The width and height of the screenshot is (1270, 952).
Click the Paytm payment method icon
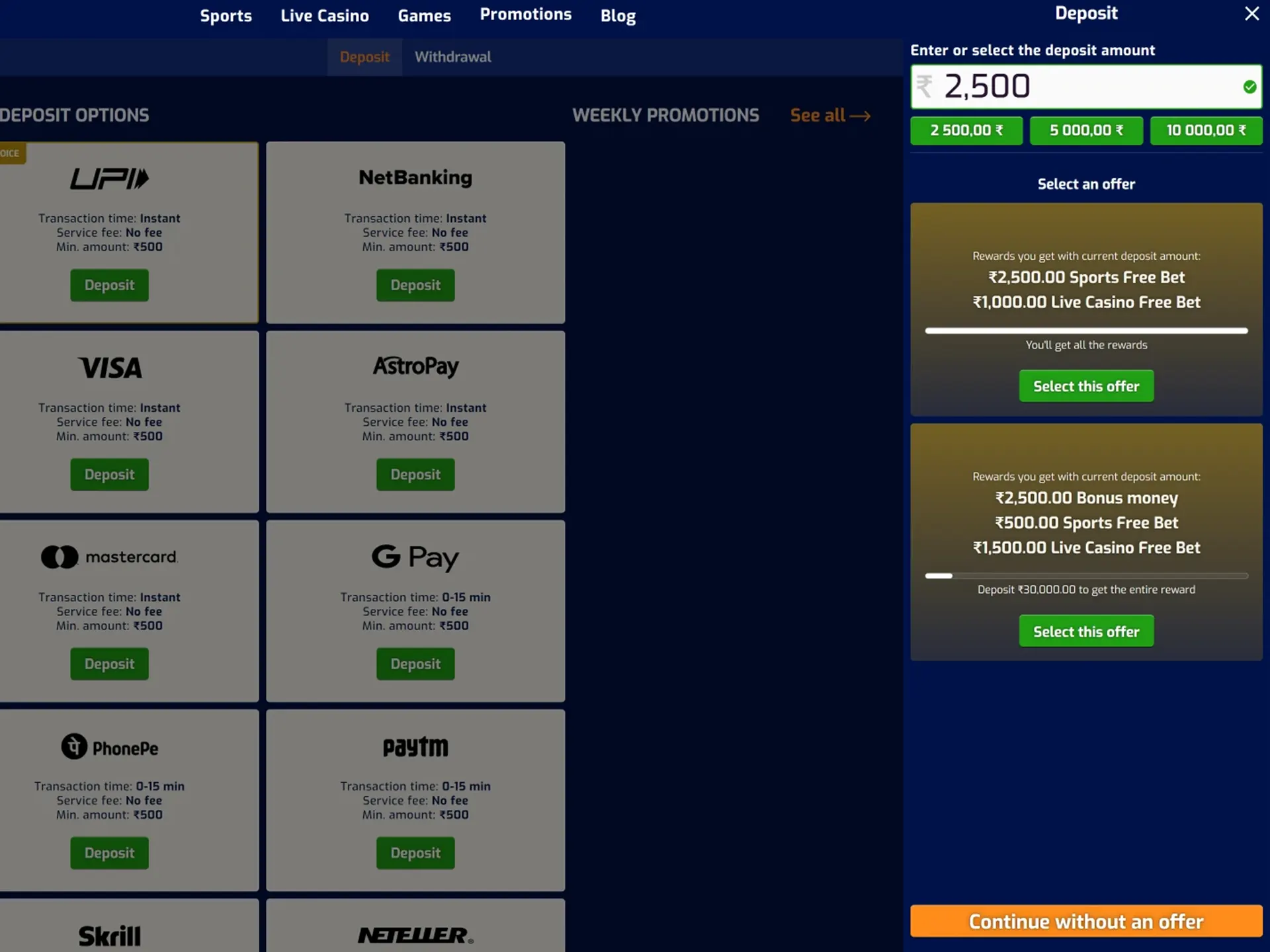pos(415,746)
